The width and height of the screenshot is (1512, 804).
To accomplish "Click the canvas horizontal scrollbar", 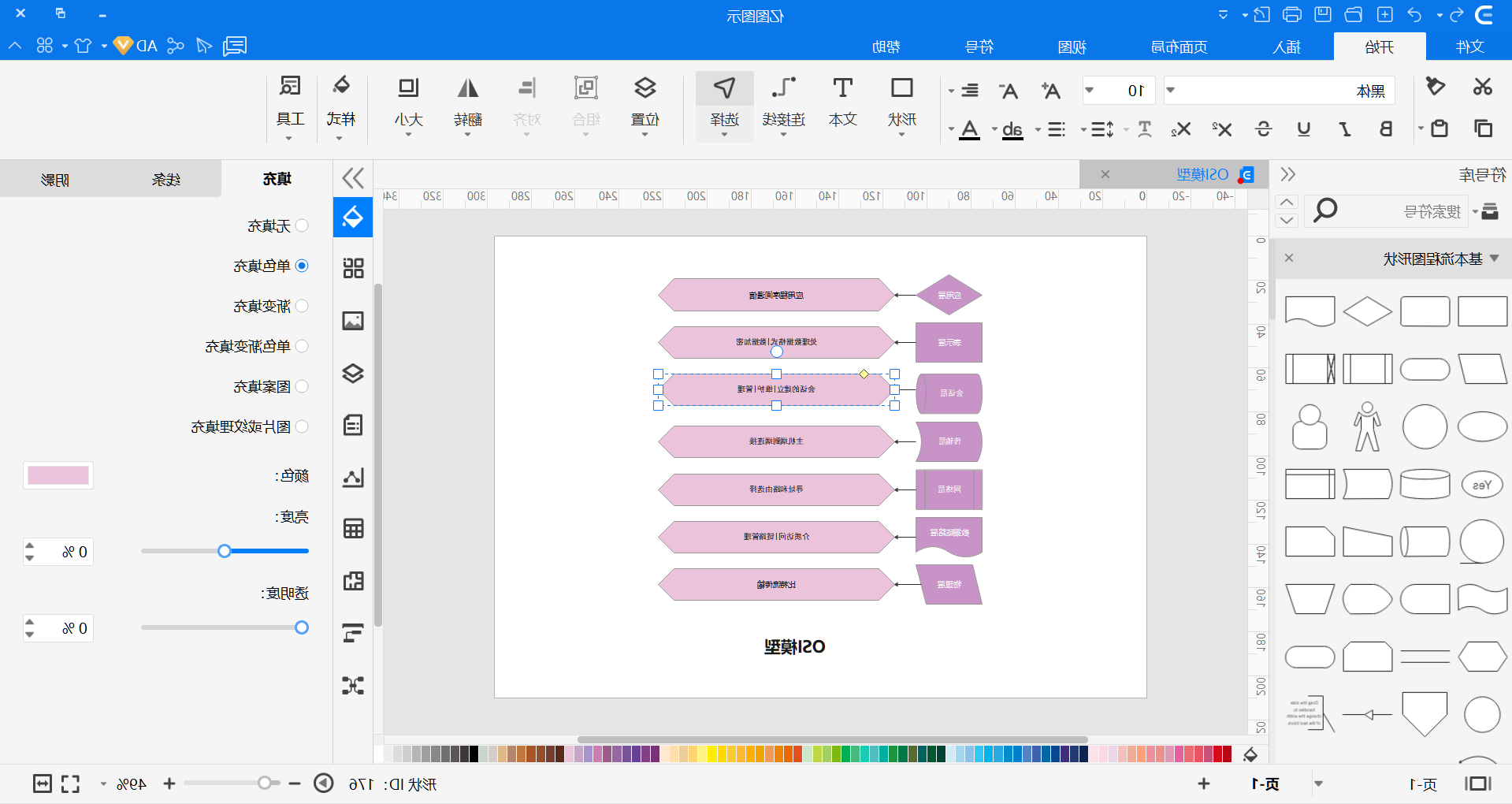I will 832,739.
